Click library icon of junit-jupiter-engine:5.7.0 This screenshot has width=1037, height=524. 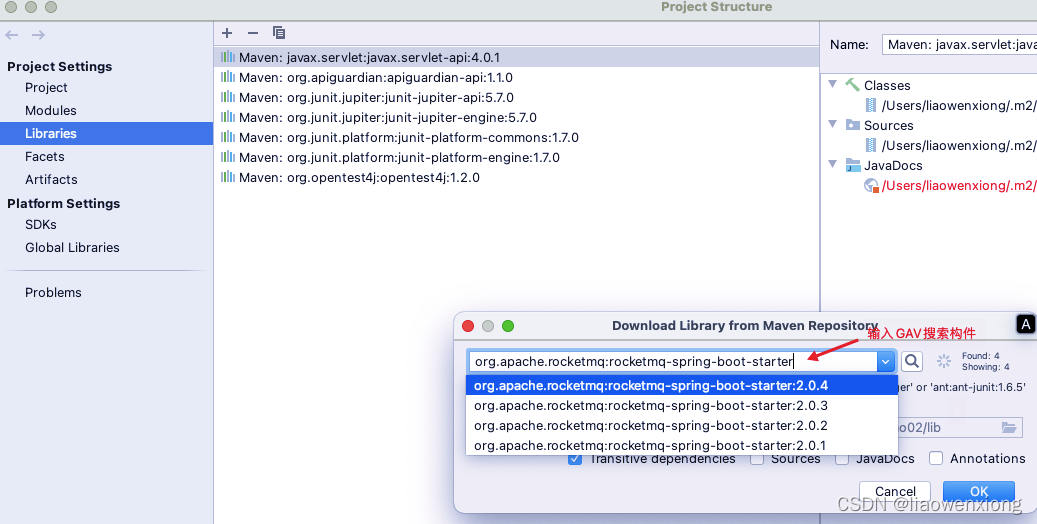click(x=228, y=116)
